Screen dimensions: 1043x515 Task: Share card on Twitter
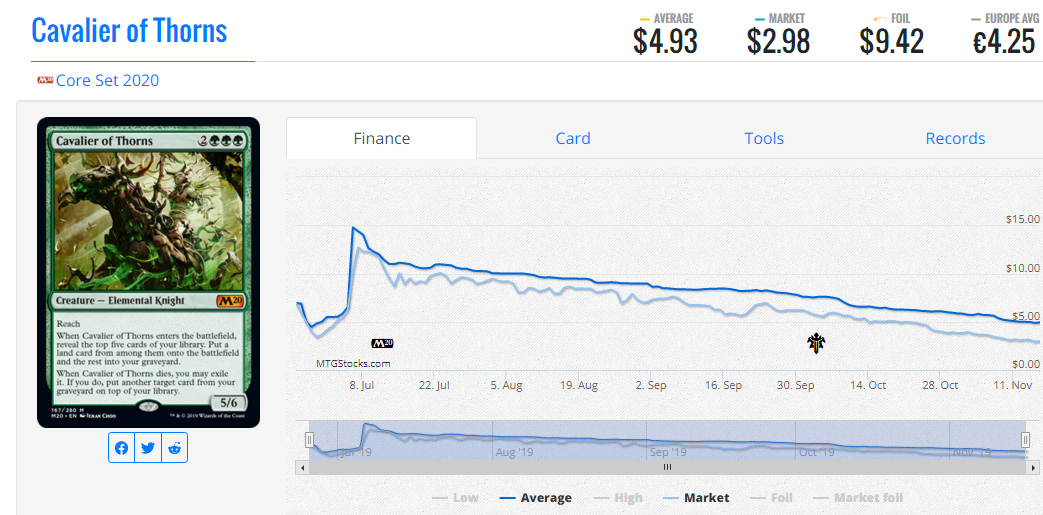pos(148,448)
